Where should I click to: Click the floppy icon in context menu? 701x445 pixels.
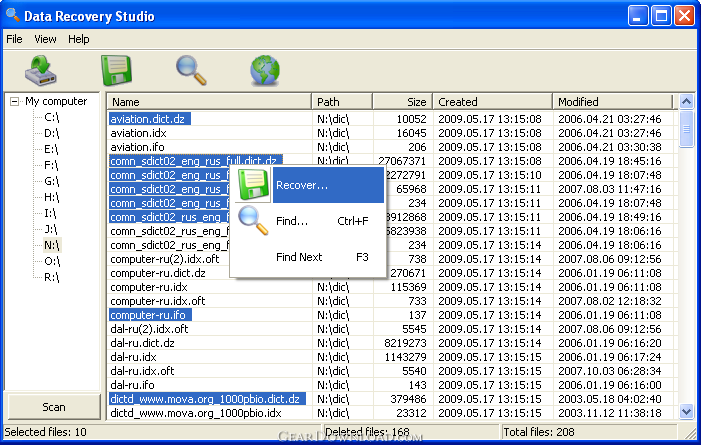253,185
